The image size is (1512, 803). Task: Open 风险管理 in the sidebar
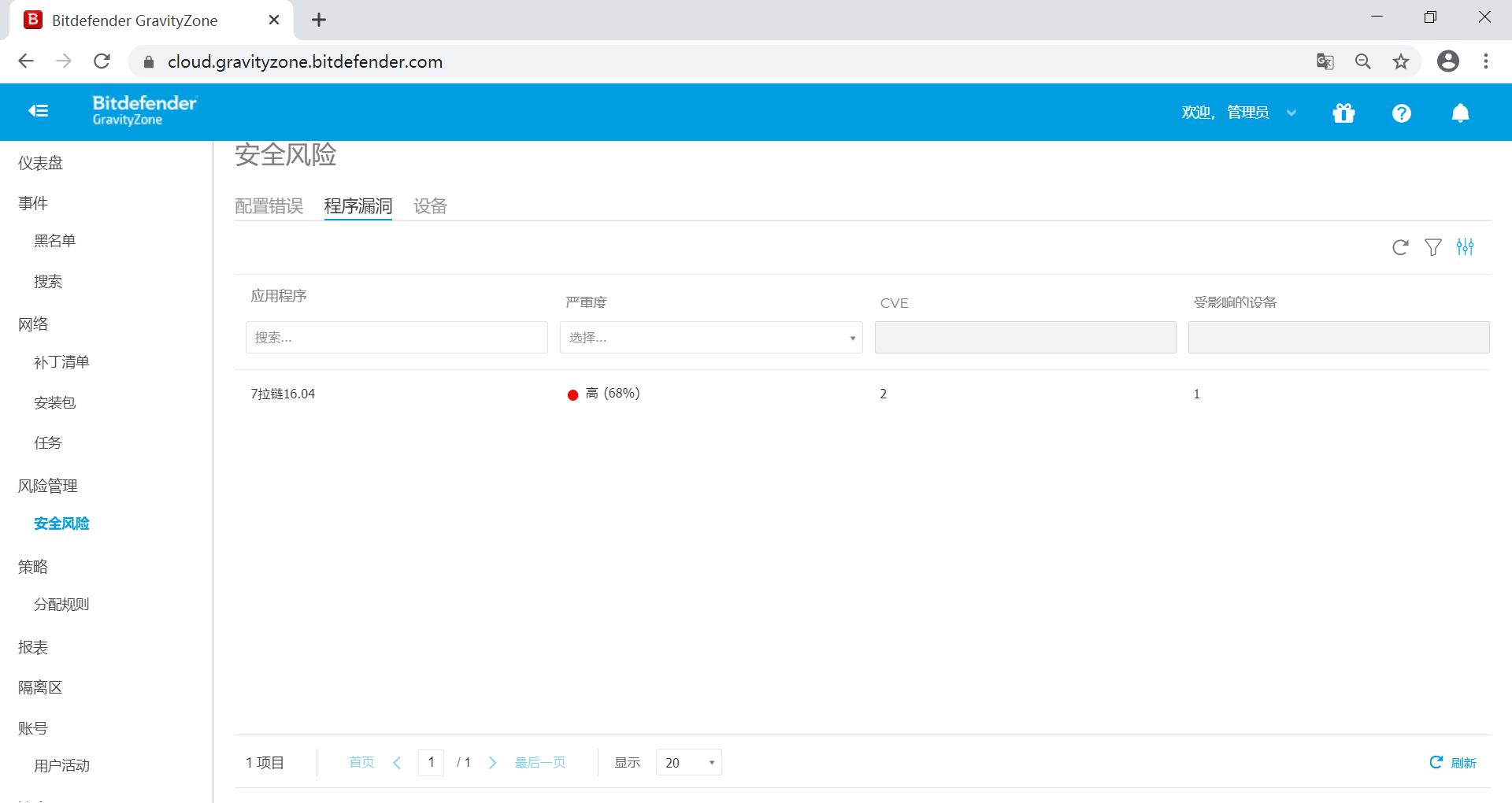click(x=47, y=486)
